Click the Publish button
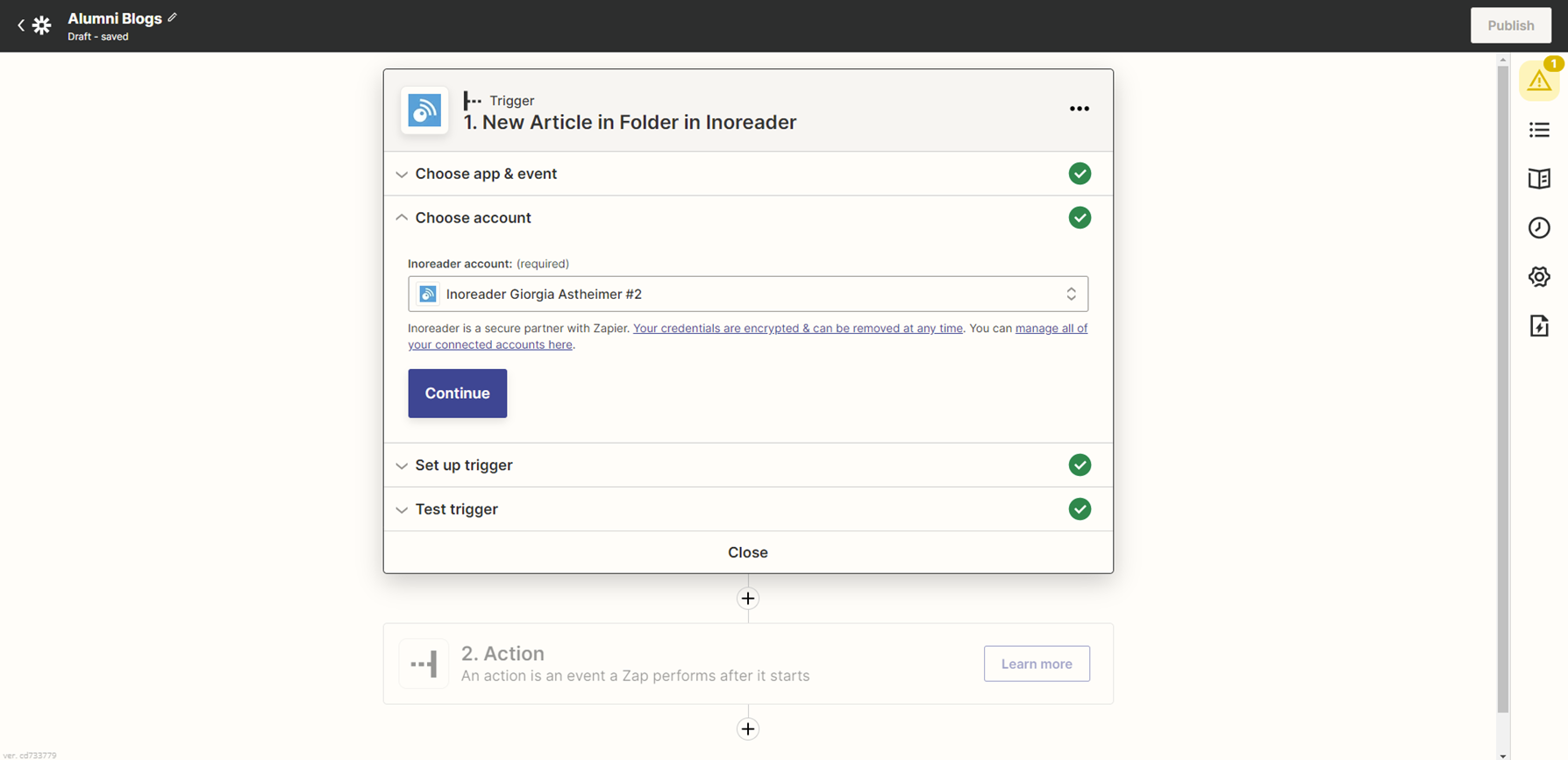The image size is (1568, 760). click(1510, 25)
